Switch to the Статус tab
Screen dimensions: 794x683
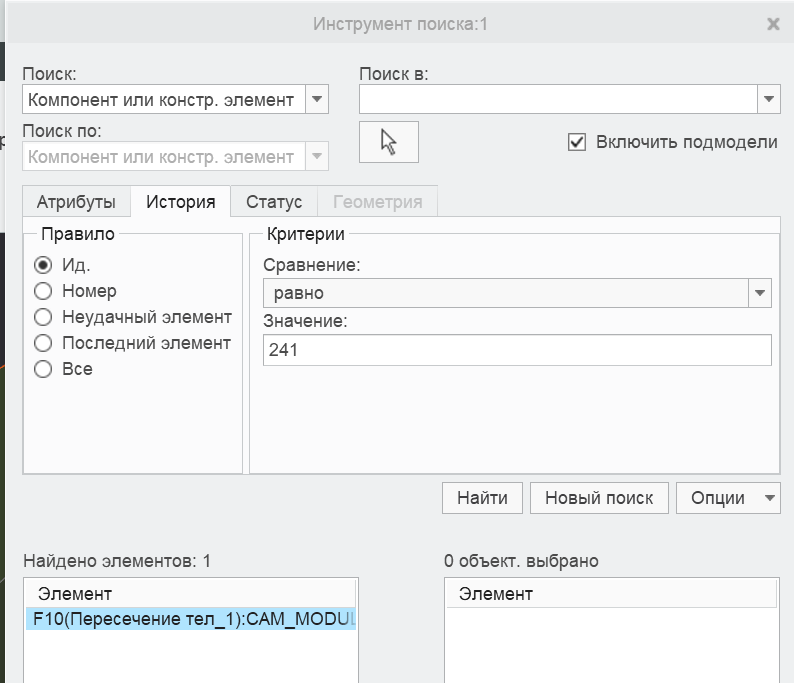[274, 202]
